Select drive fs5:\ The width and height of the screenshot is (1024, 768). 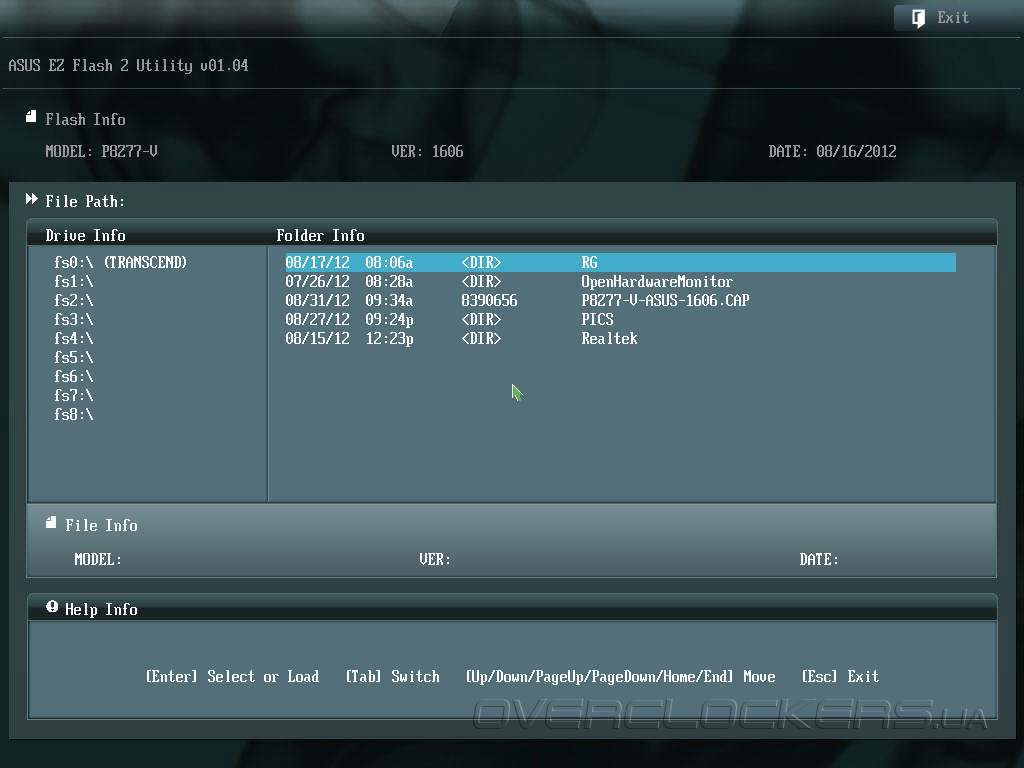[74, 357]
